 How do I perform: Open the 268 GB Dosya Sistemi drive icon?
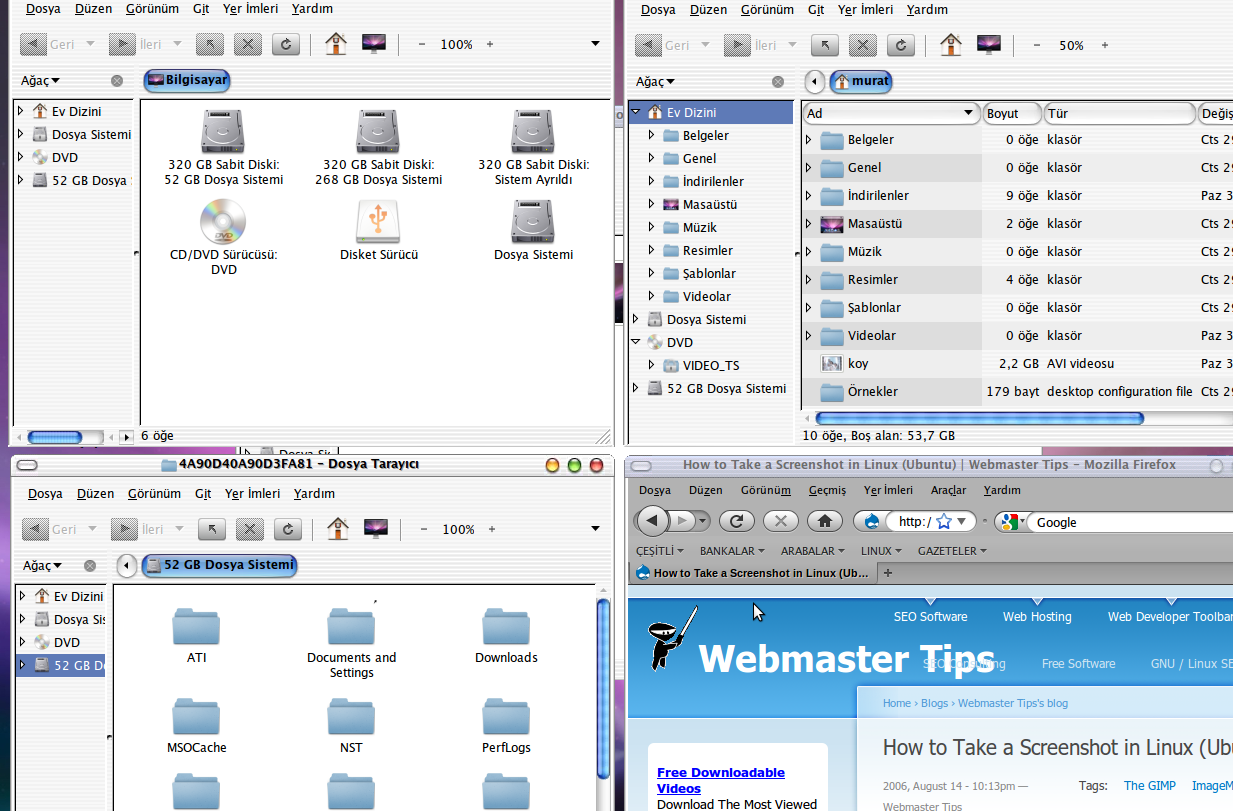click(x=377, y=132)
